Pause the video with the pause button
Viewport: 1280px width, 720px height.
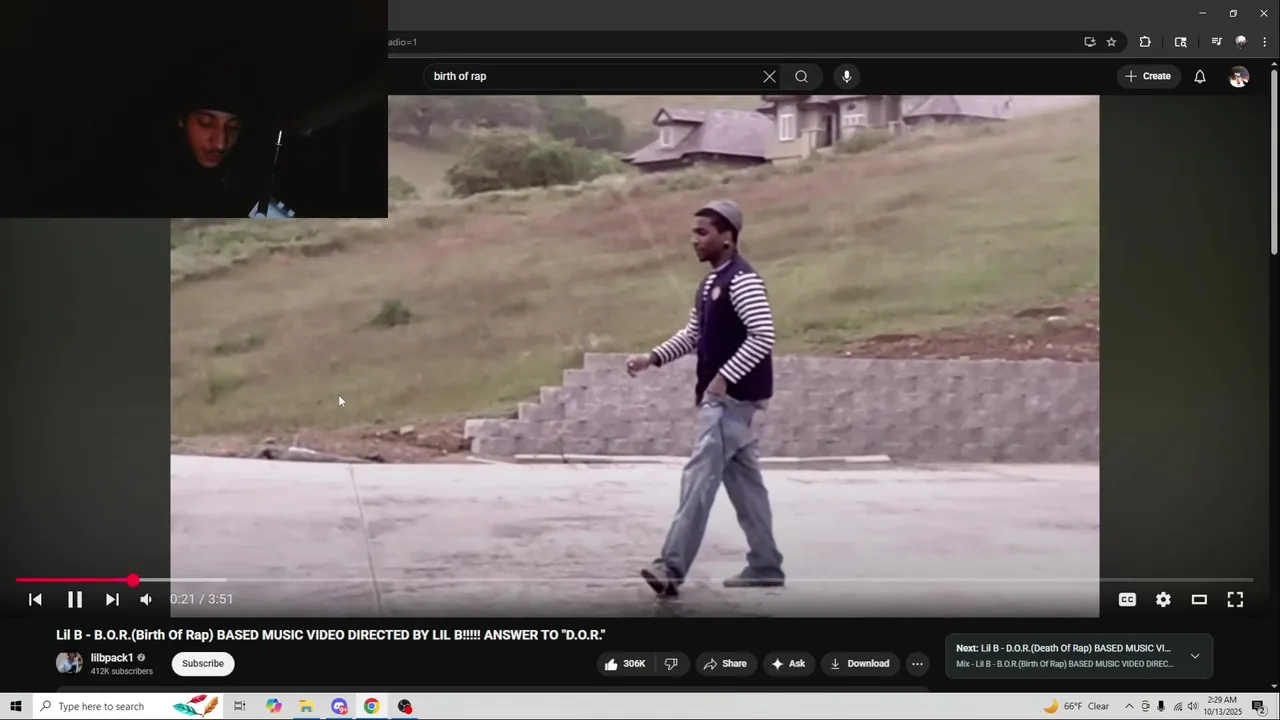click(74, 600)
